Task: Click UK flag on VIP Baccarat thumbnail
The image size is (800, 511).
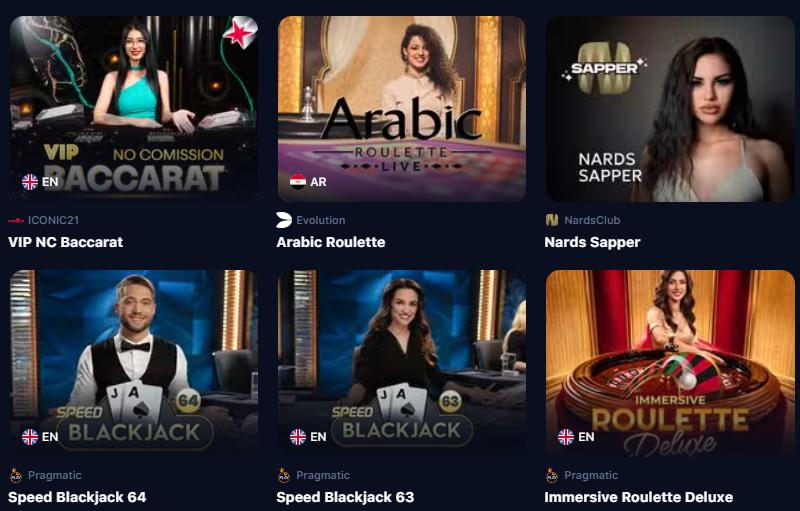Action: (30, 182)
